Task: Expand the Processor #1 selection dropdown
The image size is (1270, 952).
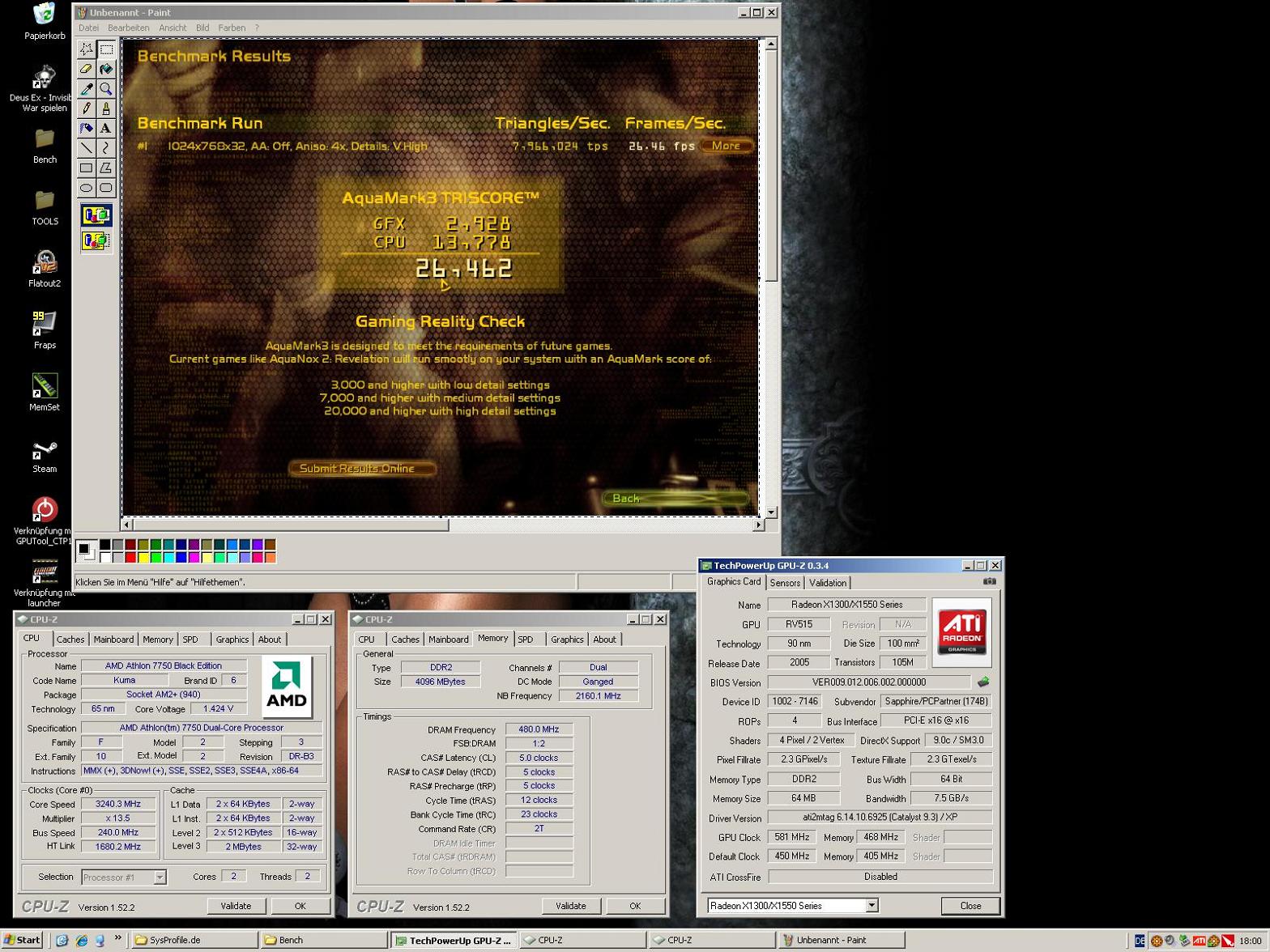Action: [160, 878]
